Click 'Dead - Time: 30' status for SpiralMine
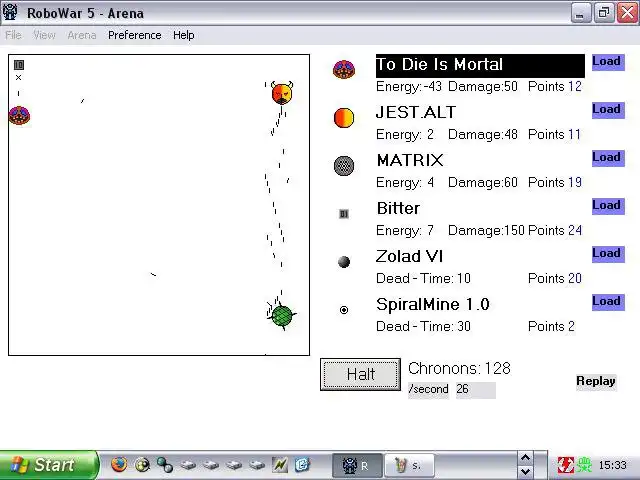The width and height of the screenshot is (640, 480). coord(423,327)
